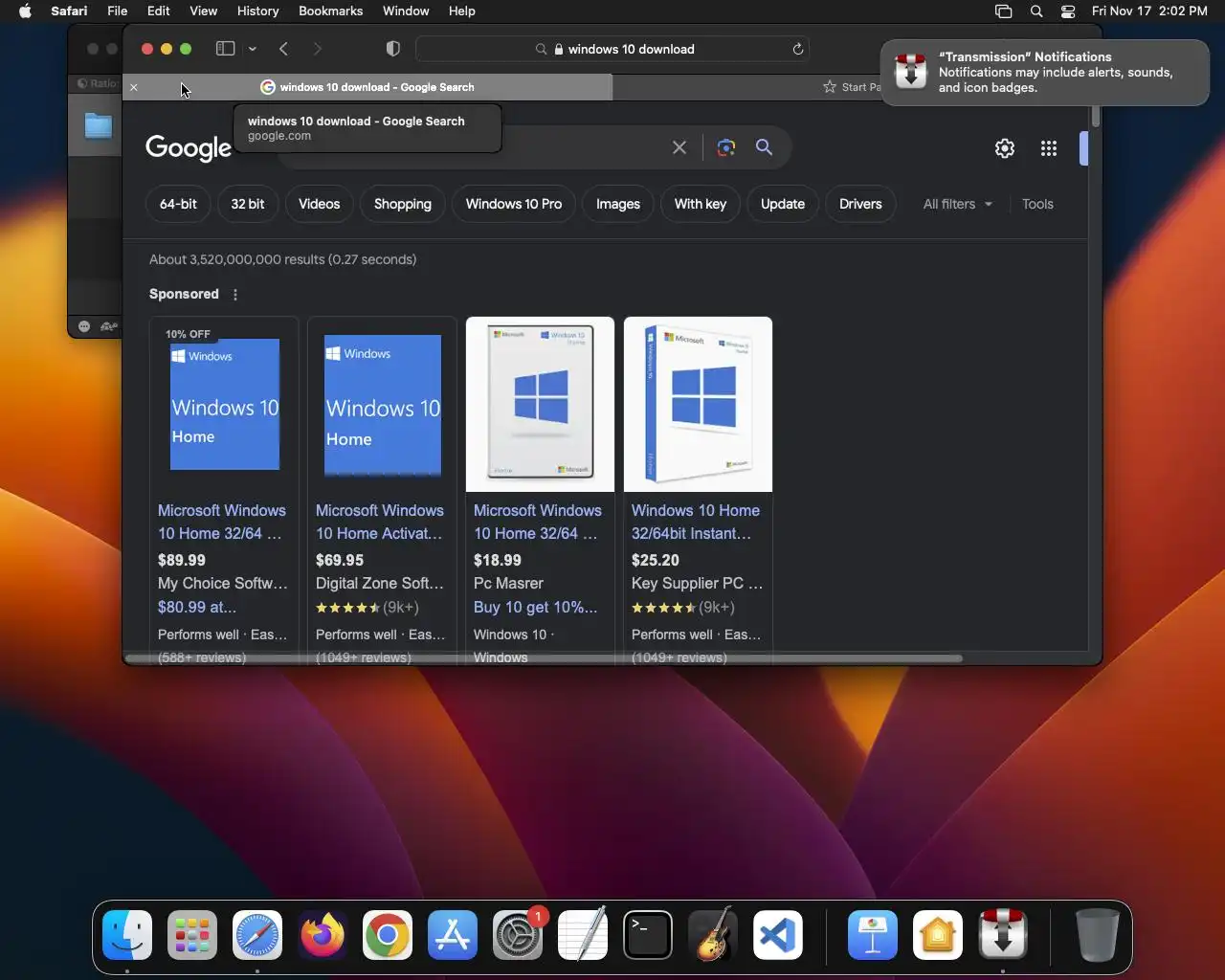Open Launchpad from the dock
This screenshot has width=1225, height=980.
[x=192, y=935]
